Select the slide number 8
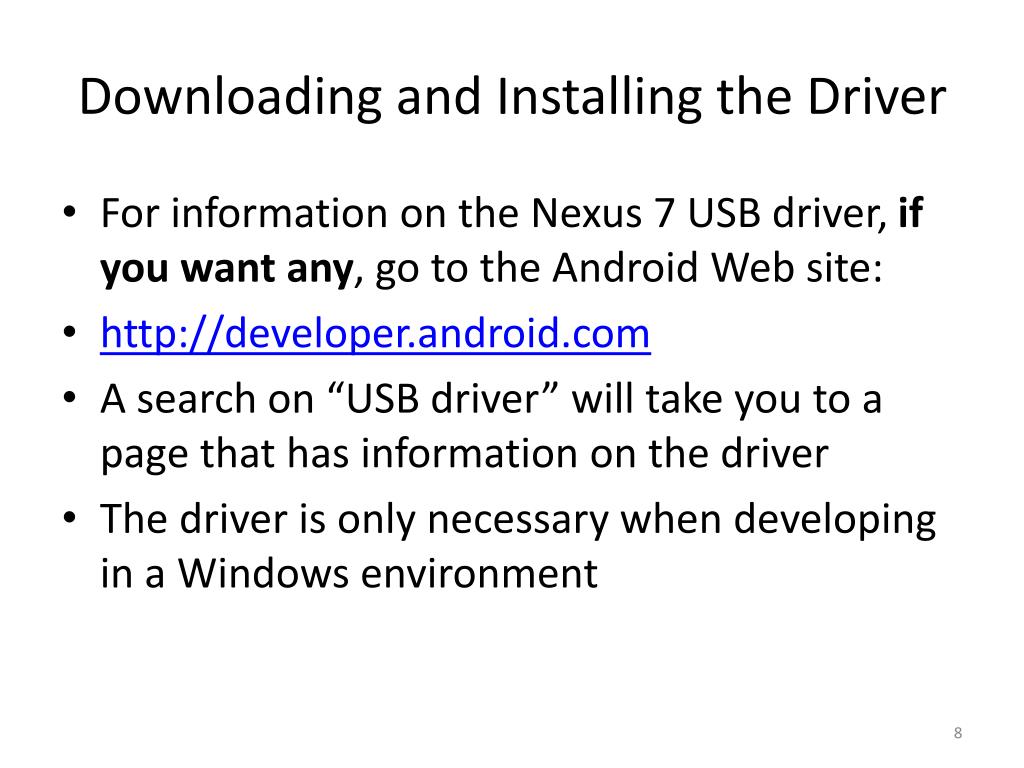Viewport: 1024px width, 768px height. pyautogui.click(x=958, y=733)
